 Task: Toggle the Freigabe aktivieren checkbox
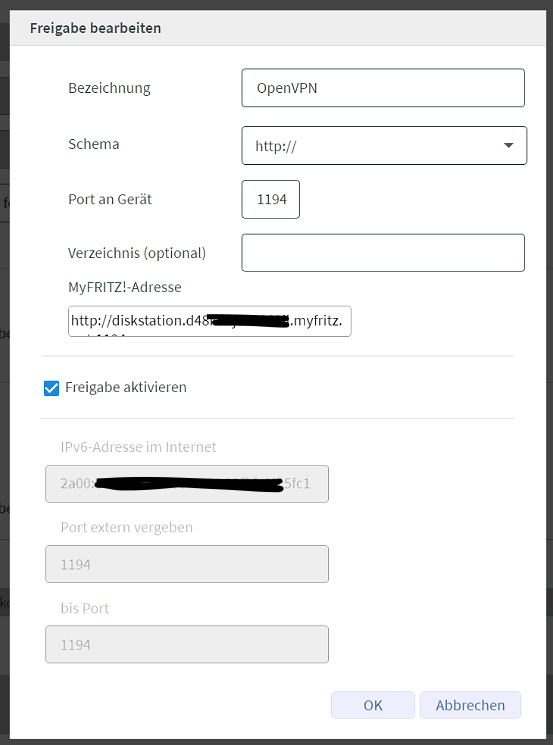tap(51, 388)
